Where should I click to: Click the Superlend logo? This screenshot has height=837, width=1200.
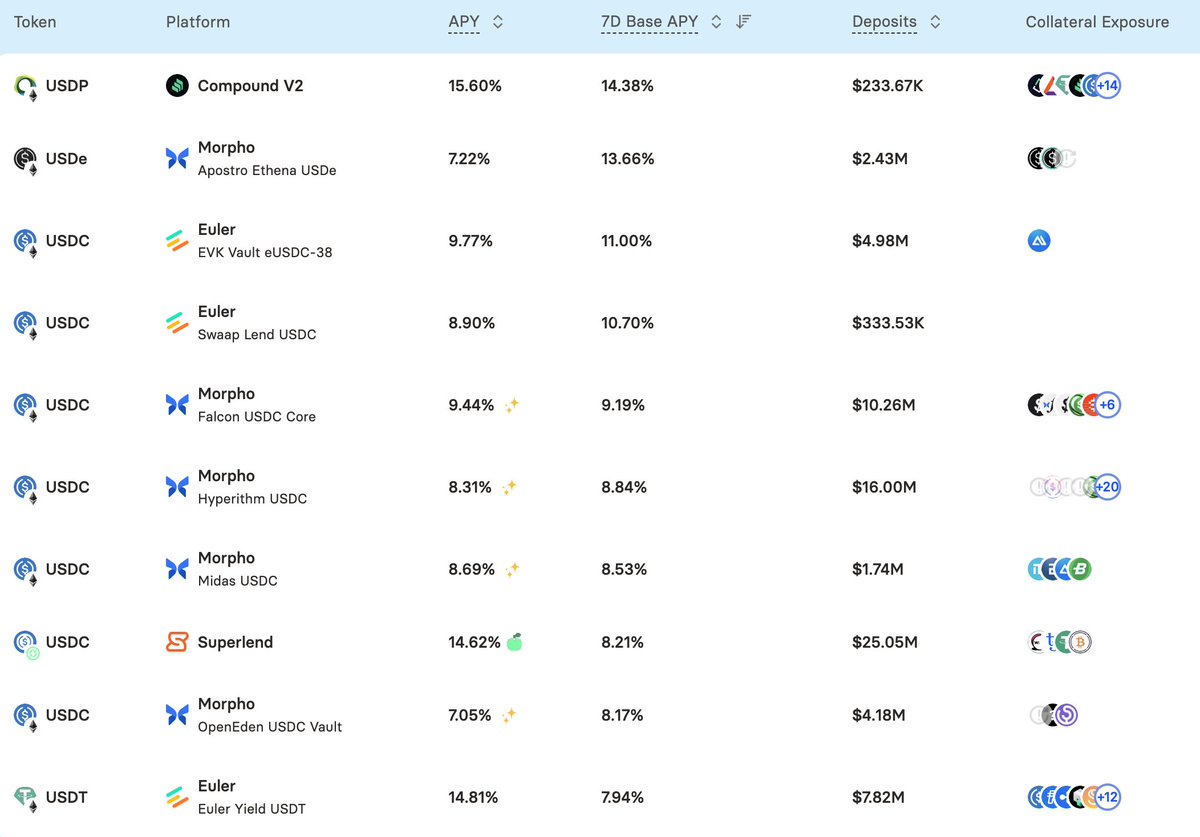click(177, 642)
